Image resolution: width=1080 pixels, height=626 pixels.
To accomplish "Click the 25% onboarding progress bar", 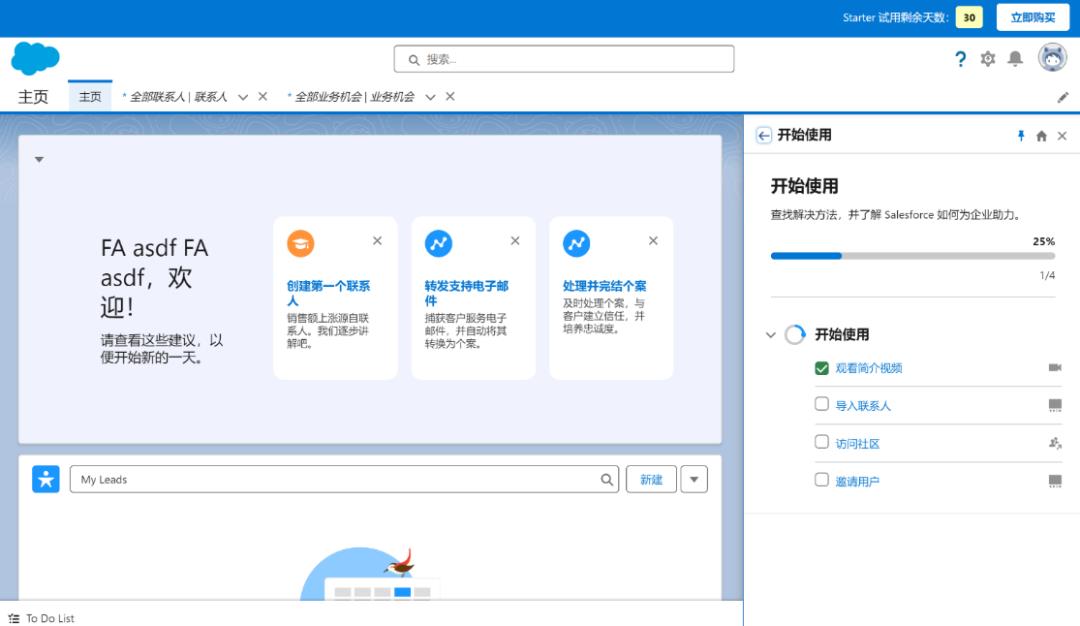I will click(x=912, y=256).
